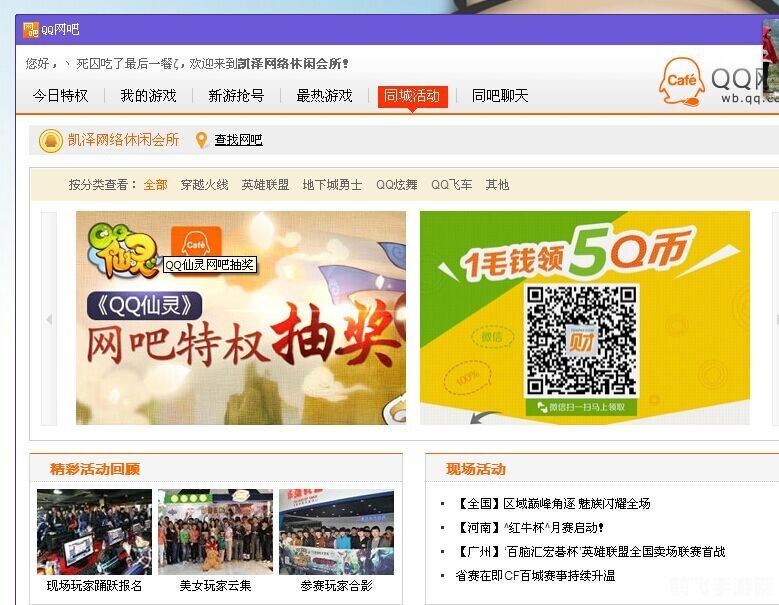The height and width of the screenshot is (605, 779).
Task: Click the QR code on the 5Q币 banner
Action: click(582, 340)
